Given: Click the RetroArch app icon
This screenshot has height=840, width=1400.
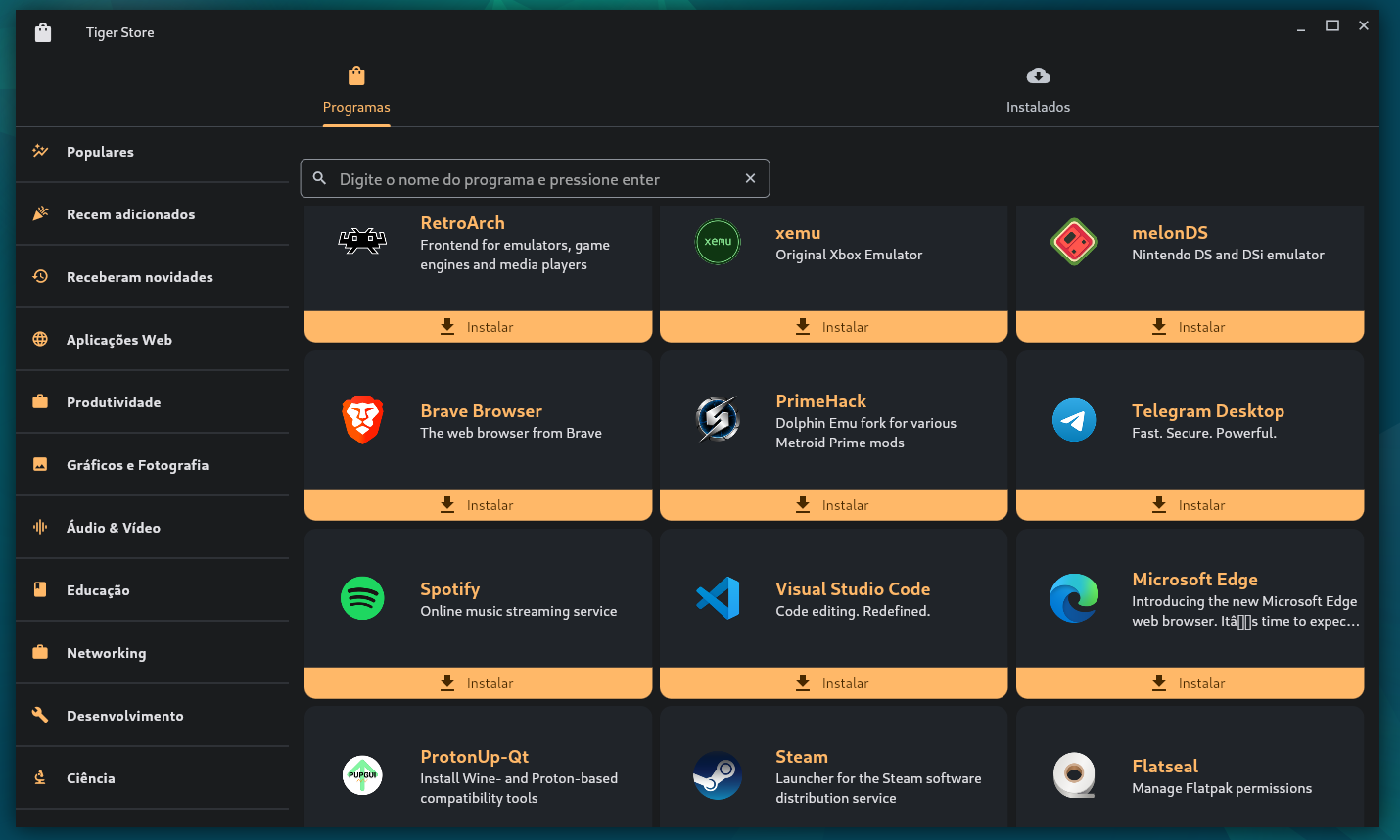Looking at the screenshot, I should coord(362,242).
